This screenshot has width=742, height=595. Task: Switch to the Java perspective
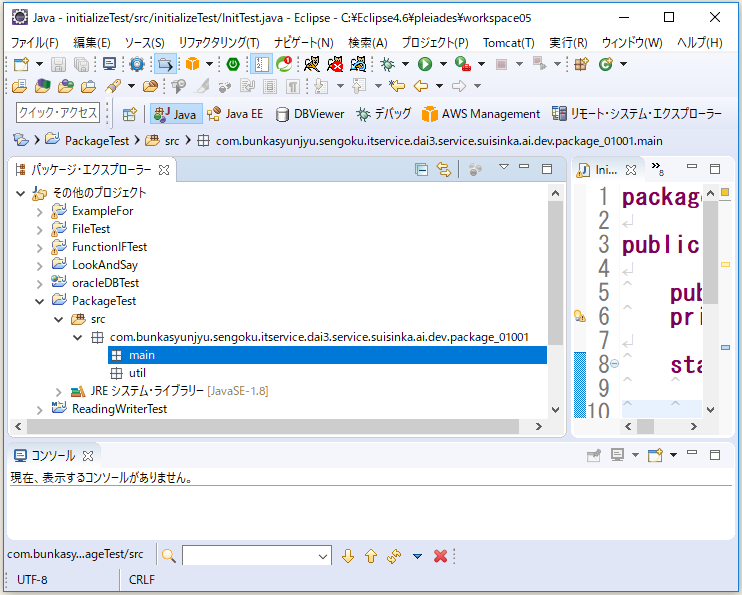click(176, 114)
